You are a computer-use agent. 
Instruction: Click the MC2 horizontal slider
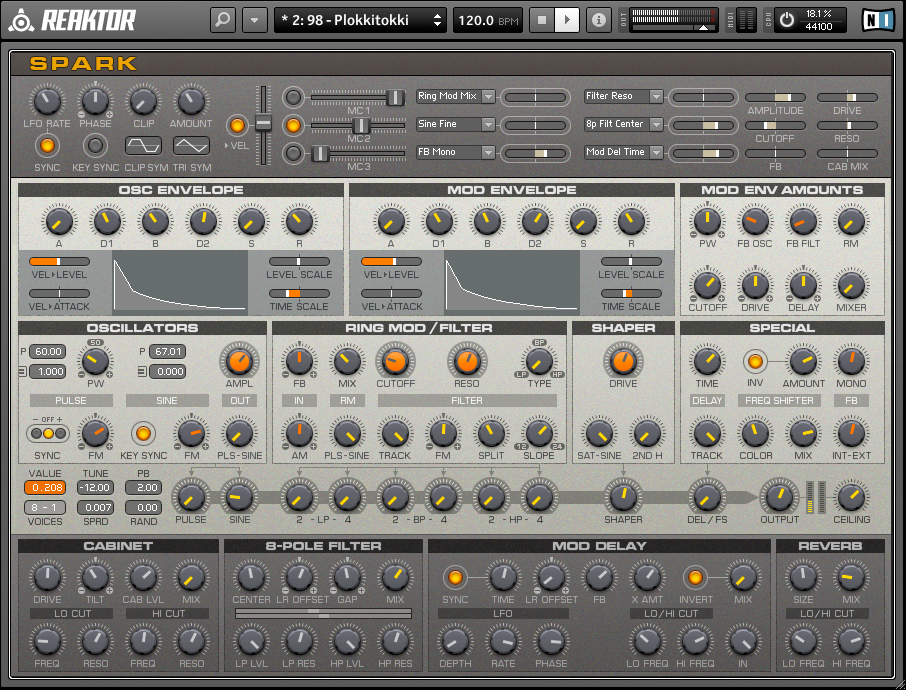tap(358, 125)
